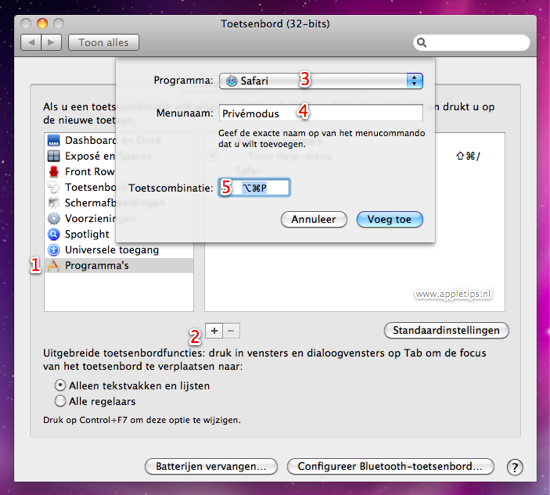The width and height of the screenshot is (550, 495).
Task: Select the Spotlight magnifier icon
Action: (54, 234)
